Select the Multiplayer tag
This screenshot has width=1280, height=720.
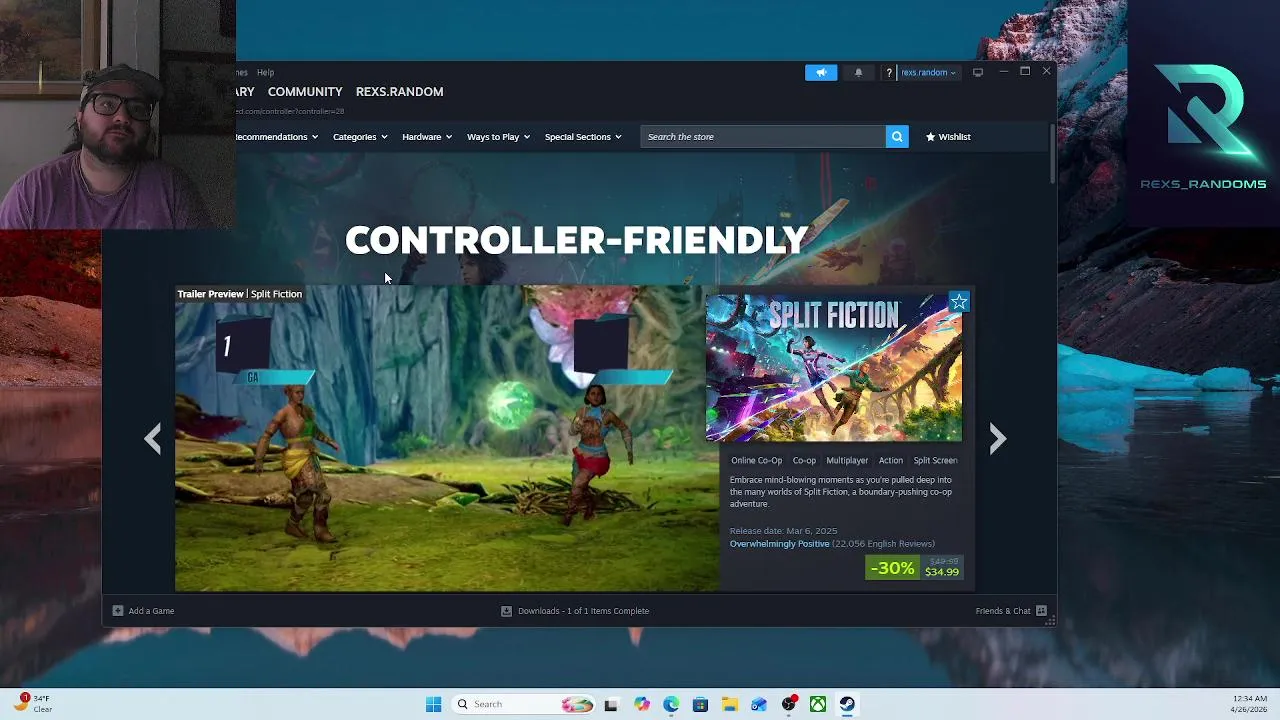(847, 461)
